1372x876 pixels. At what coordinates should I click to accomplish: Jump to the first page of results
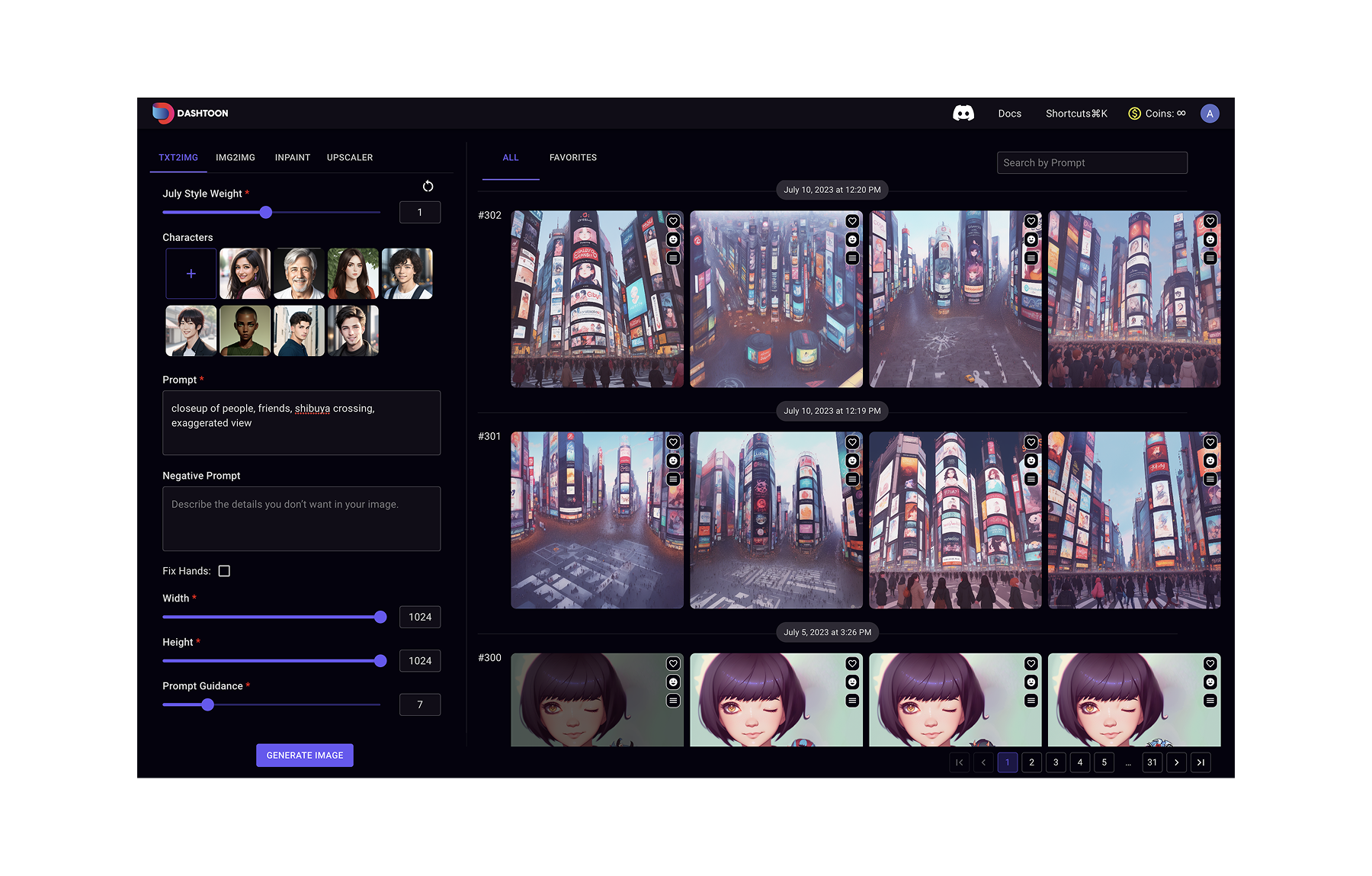click(x=960, y=762)
